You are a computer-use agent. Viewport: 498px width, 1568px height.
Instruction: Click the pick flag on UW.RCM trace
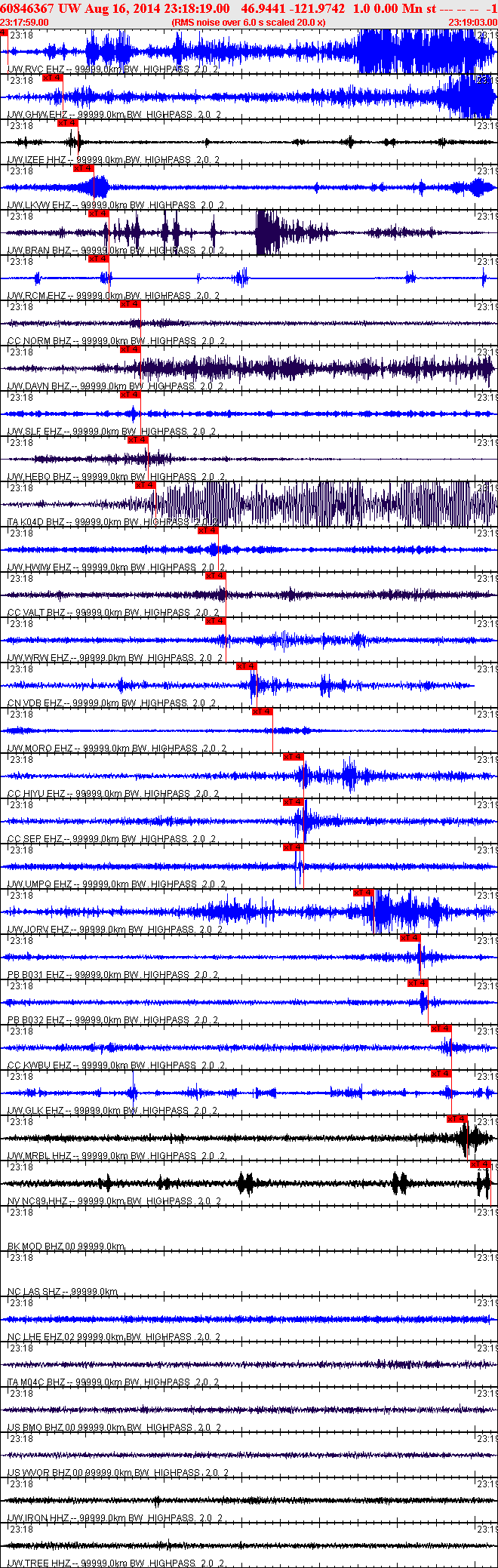click(x=99, y=259)
